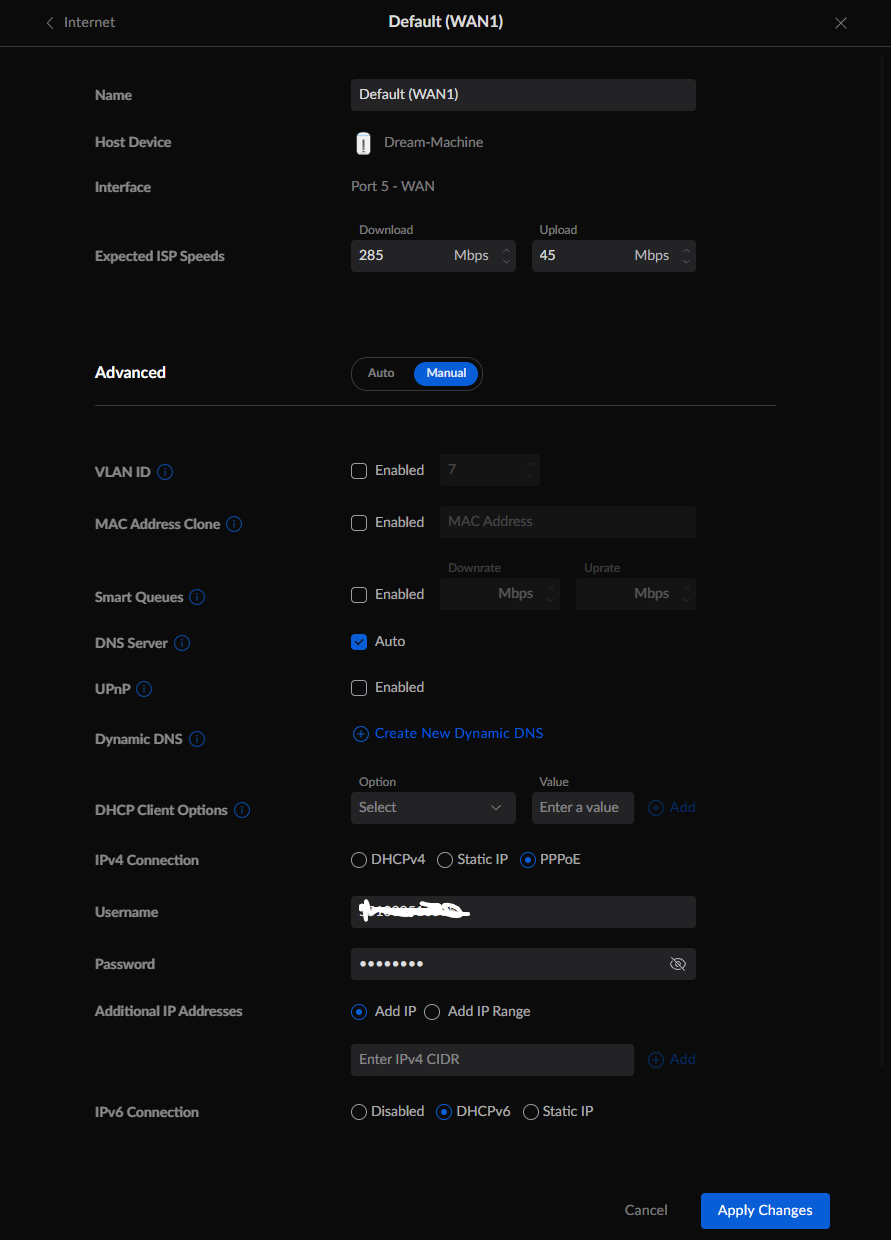Click the Port 5 - WAN interface text
Viewport: 891px width, 1240px height.
coord(393,186)
